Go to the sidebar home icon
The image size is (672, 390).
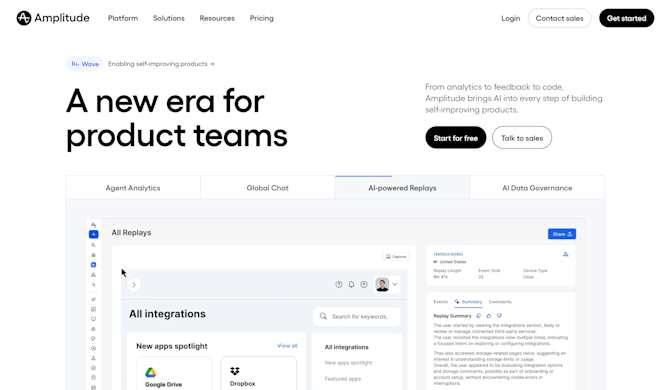click(x=93, y=255)
